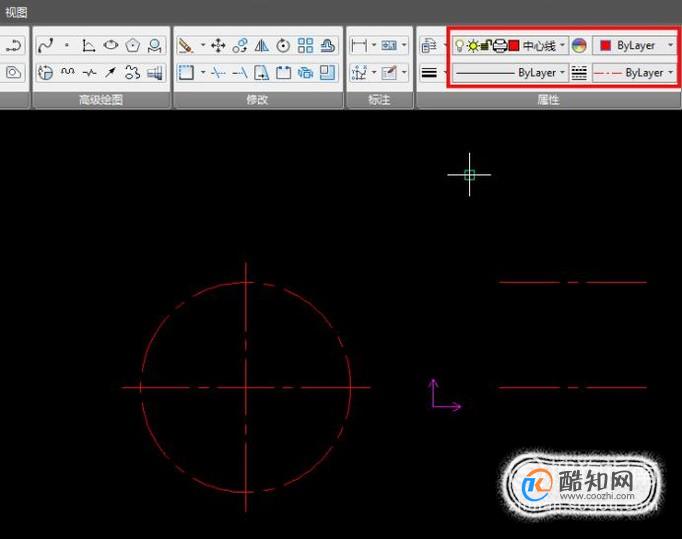Click the corner square modify icon
Viewport: 682px width, 539px height.
point(328,72)
